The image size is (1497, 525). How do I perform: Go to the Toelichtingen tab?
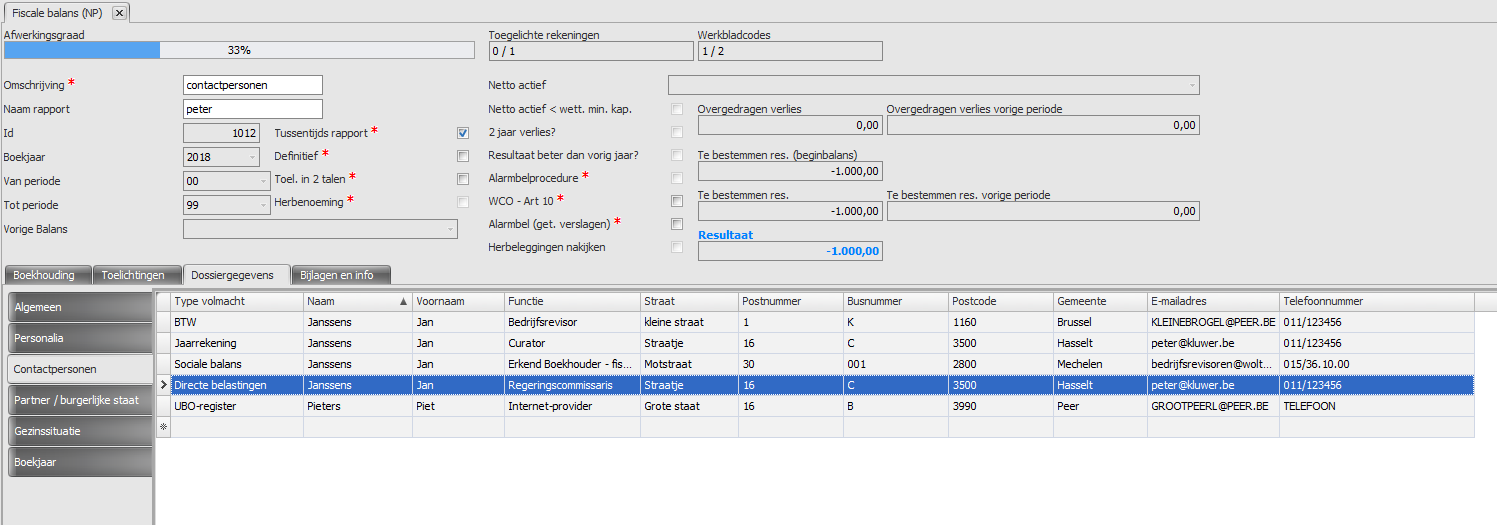click(x=136, y=275)
